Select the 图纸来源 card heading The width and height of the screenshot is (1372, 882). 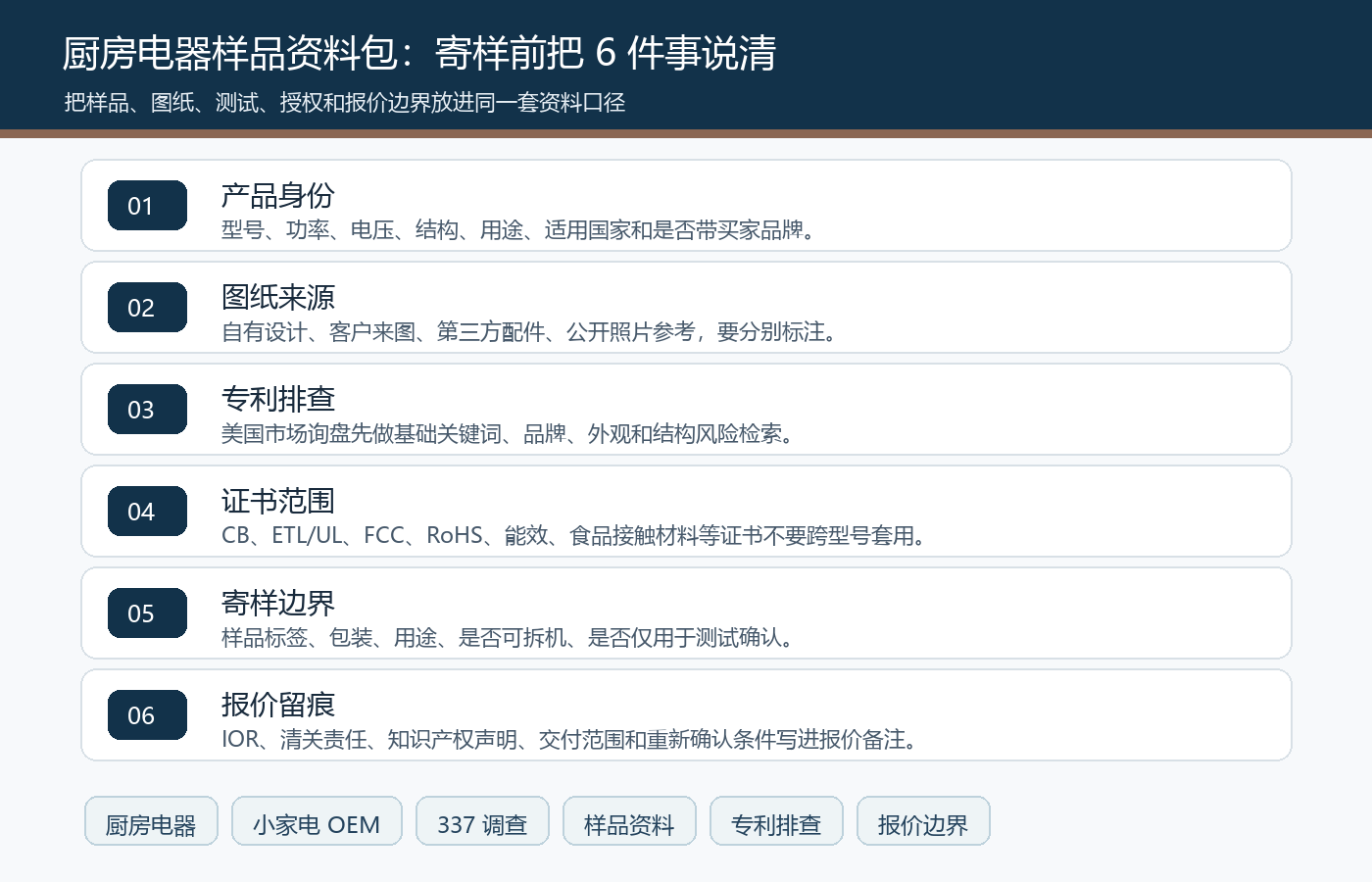tap(278, 298)
